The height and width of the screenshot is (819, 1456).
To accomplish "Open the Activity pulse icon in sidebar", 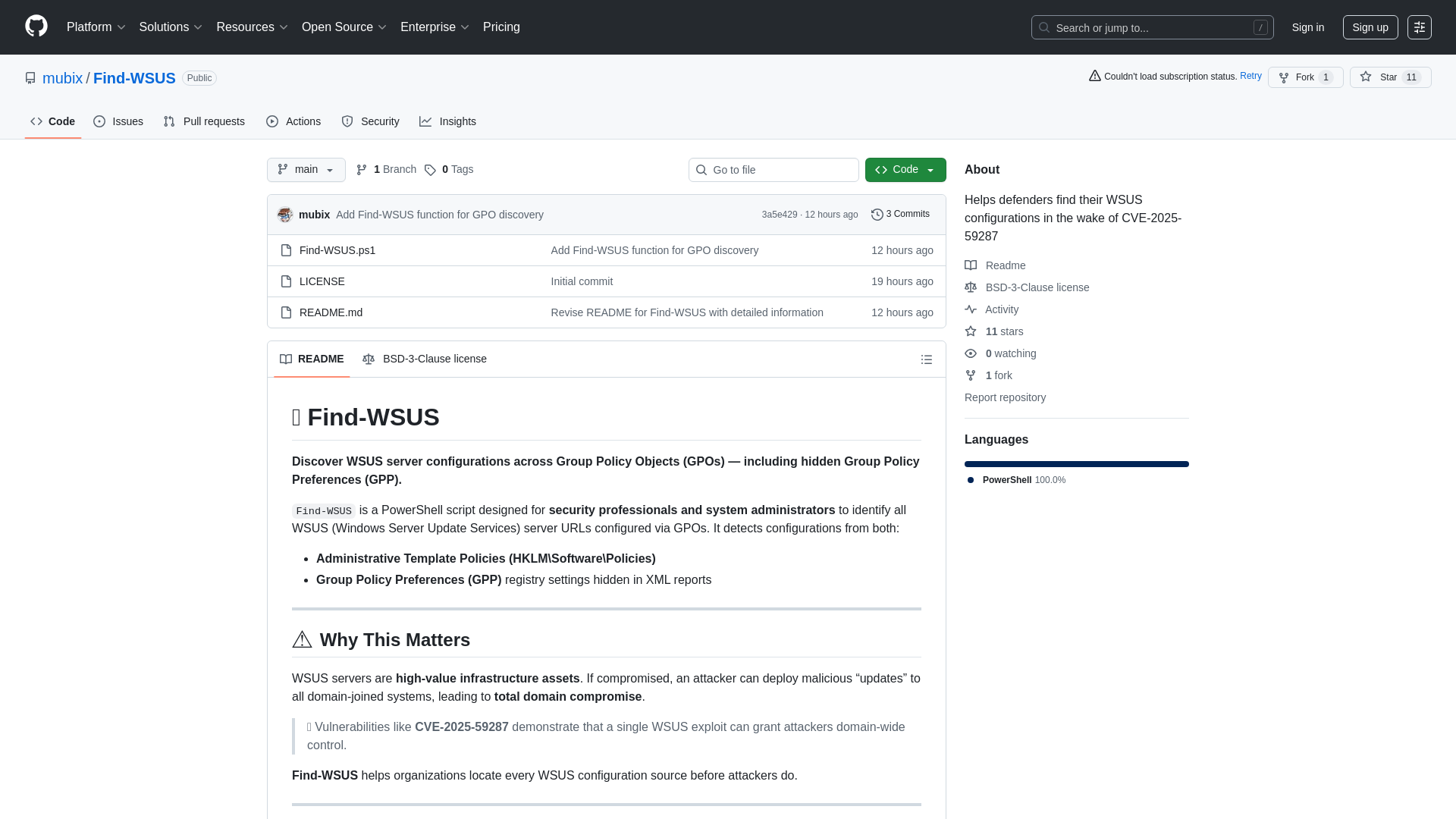I will click(971, 309).
